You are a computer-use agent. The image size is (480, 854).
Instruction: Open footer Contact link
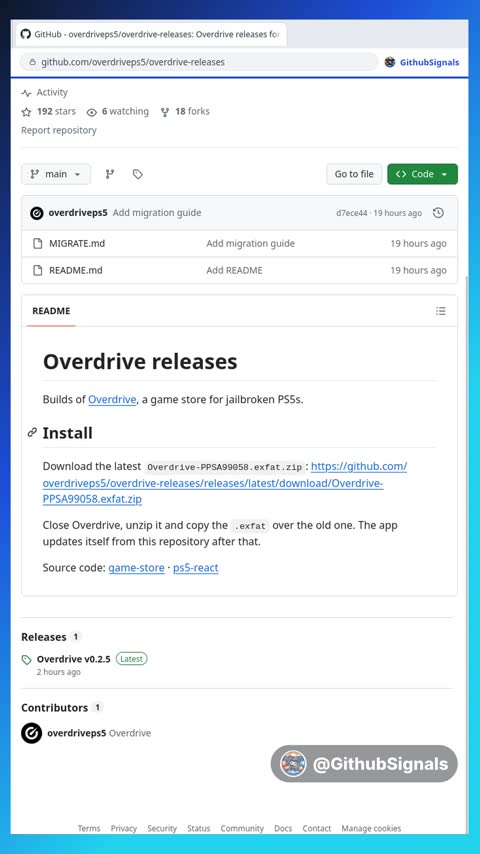(x=317, y=828)
